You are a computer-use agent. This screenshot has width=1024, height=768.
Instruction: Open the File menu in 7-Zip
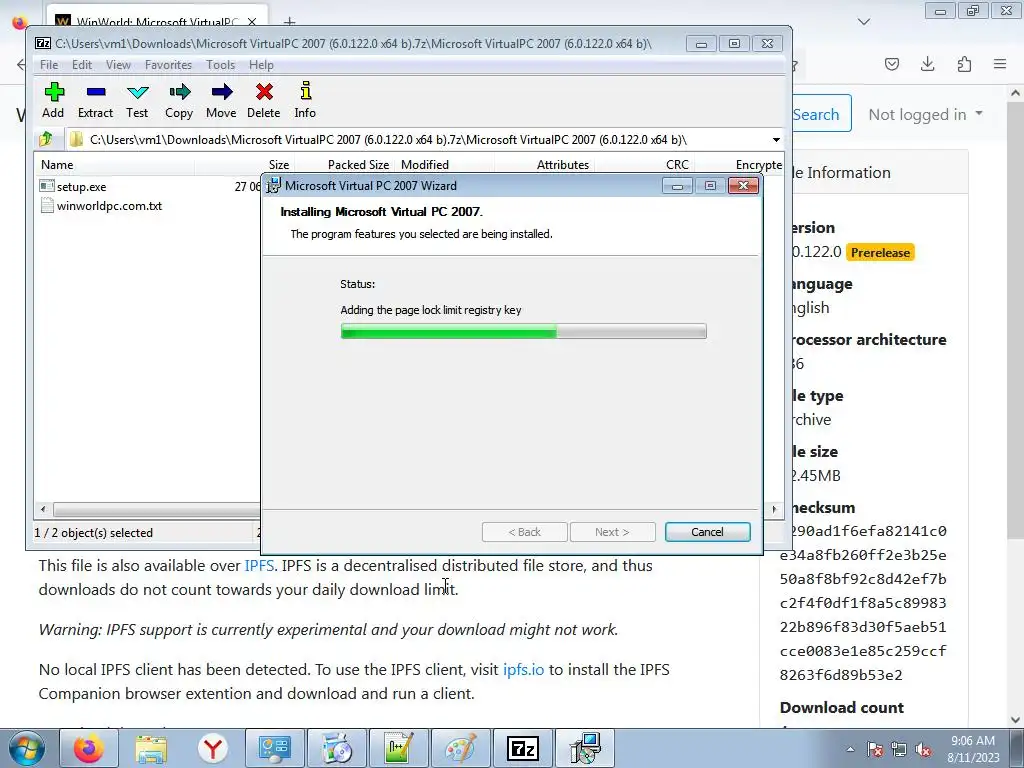(x=49, y=65)
